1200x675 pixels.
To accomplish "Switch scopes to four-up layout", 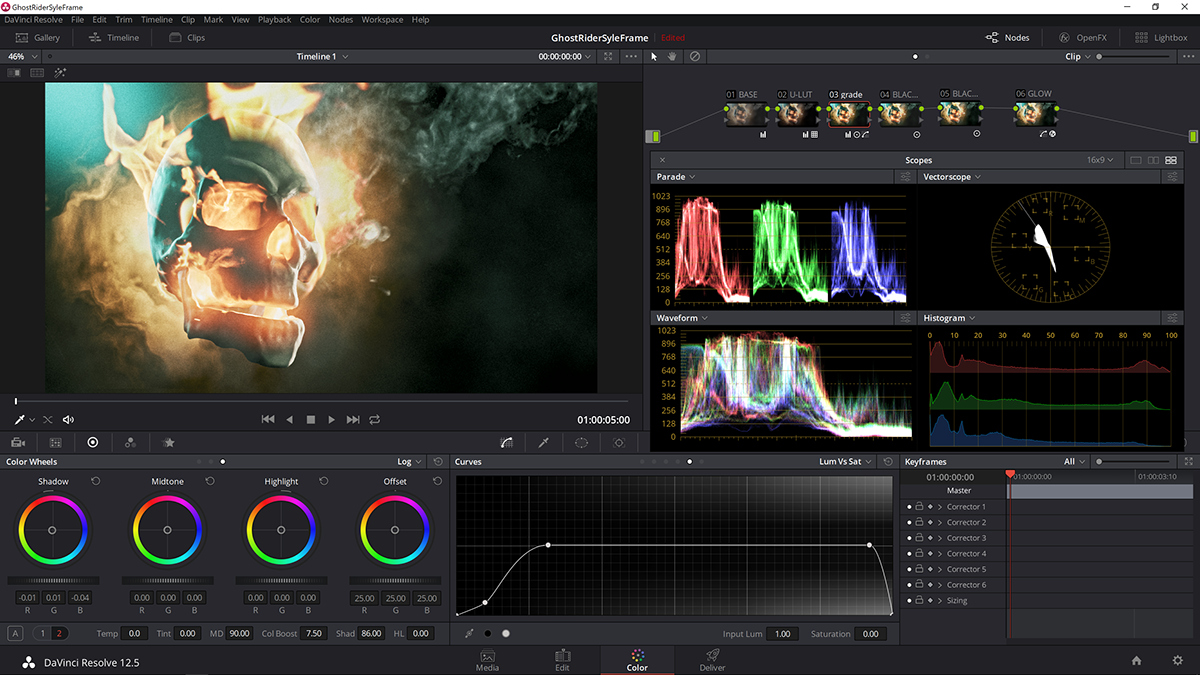I will [1171, 160].
